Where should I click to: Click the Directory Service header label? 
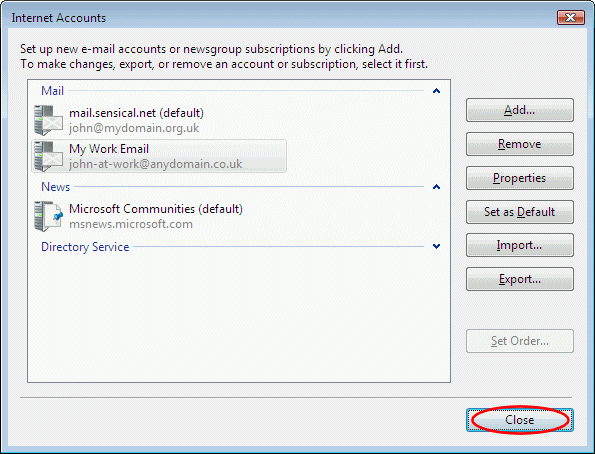click(85, 247)
